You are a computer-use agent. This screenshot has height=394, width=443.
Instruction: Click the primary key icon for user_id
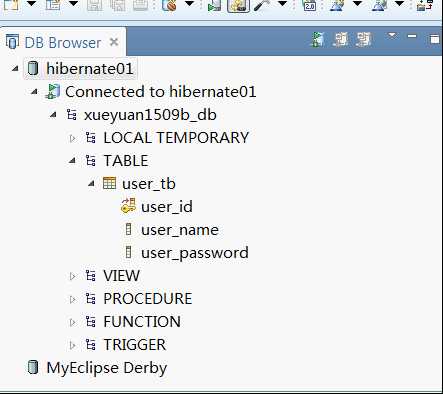click(x=128, y=206)
